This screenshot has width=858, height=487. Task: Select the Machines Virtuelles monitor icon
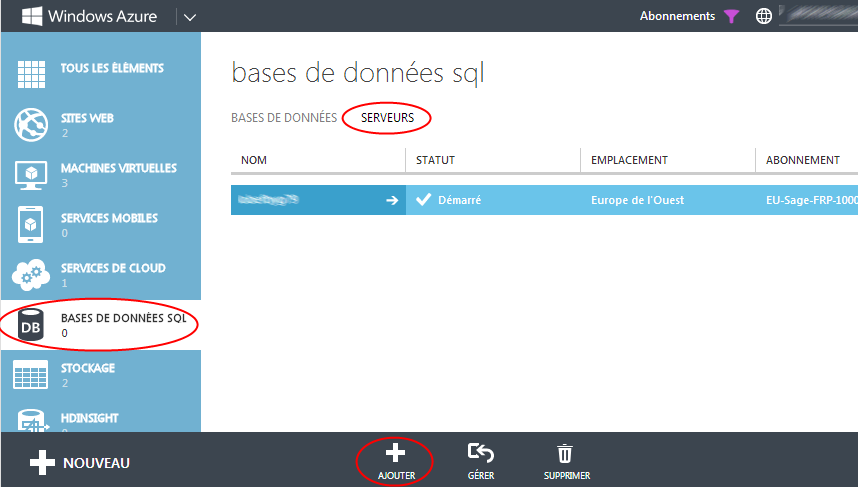pyautogui.click(x=31, y=175)
